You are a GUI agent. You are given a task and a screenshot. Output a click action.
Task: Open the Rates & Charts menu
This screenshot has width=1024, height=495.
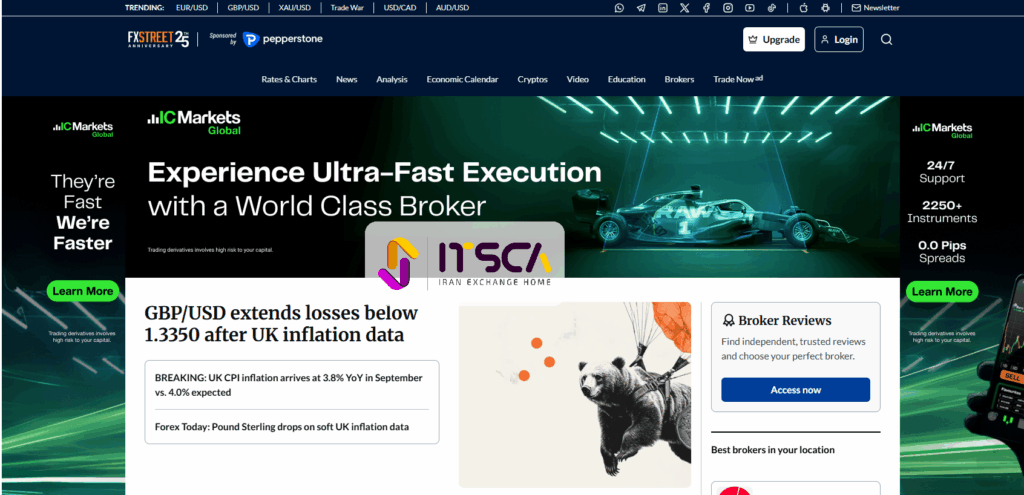[x=289, y=79]
